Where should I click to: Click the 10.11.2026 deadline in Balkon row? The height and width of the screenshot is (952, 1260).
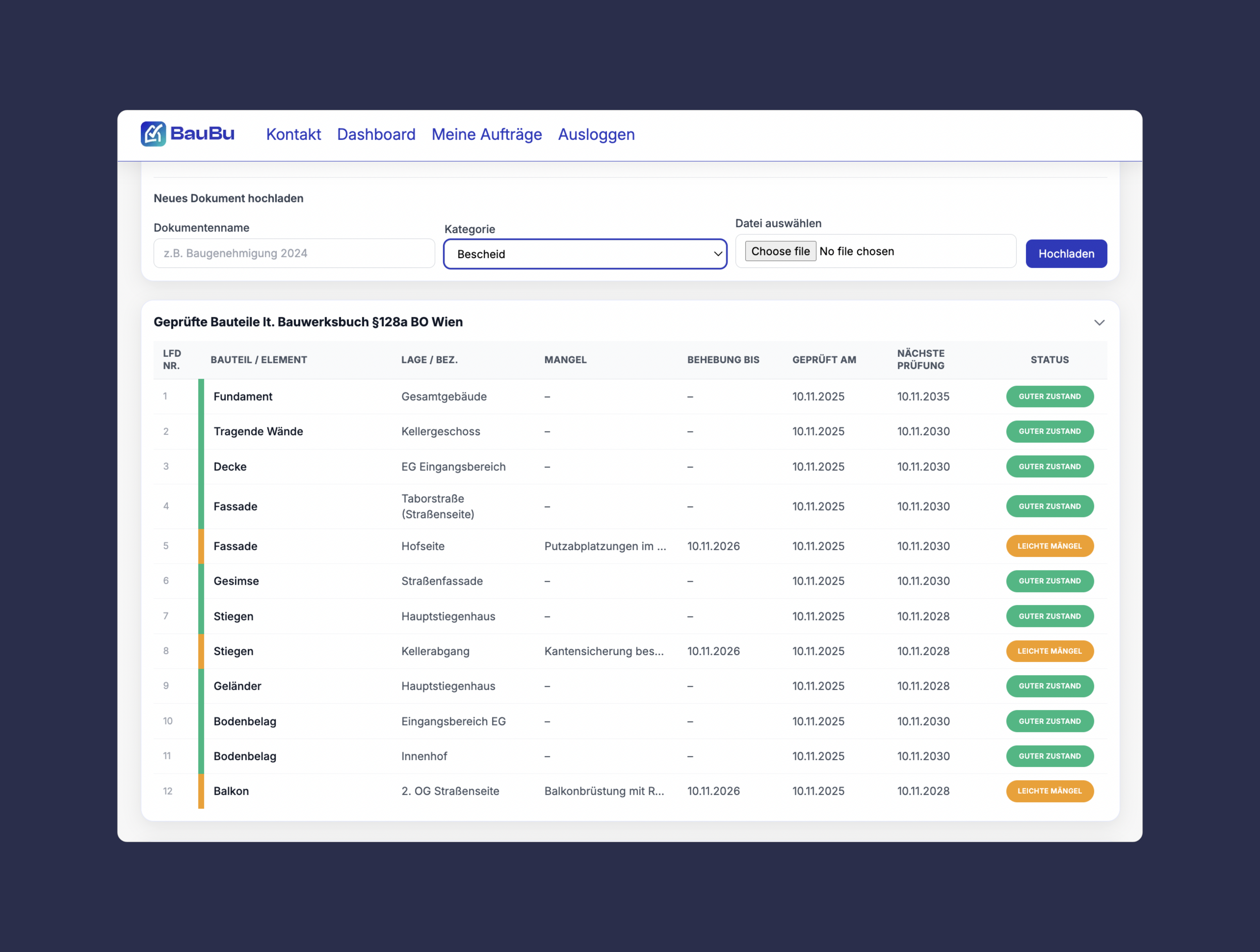click(x=713, y=791)
